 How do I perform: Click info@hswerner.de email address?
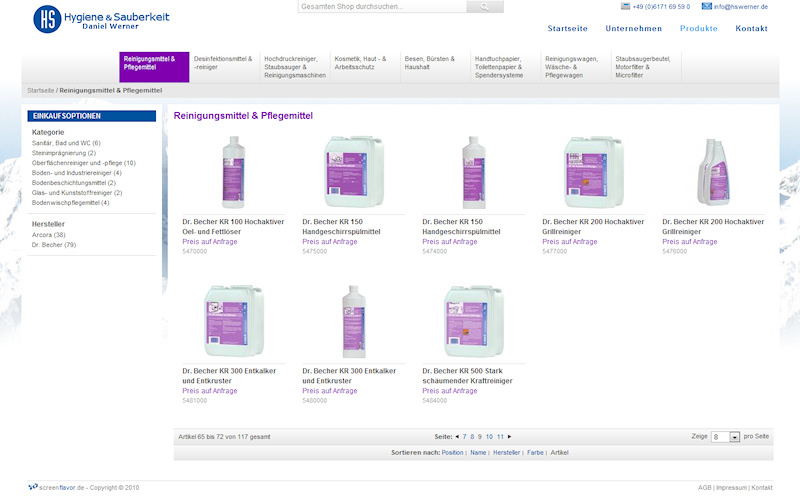740,7
